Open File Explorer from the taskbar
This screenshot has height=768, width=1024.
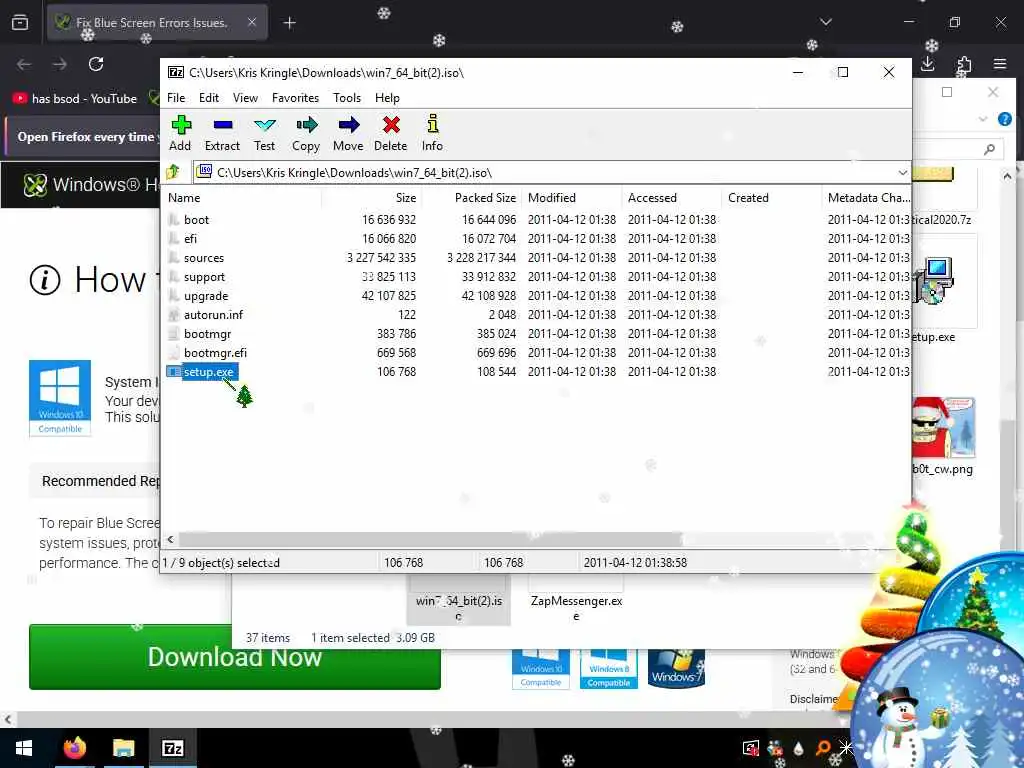(123, 748)
